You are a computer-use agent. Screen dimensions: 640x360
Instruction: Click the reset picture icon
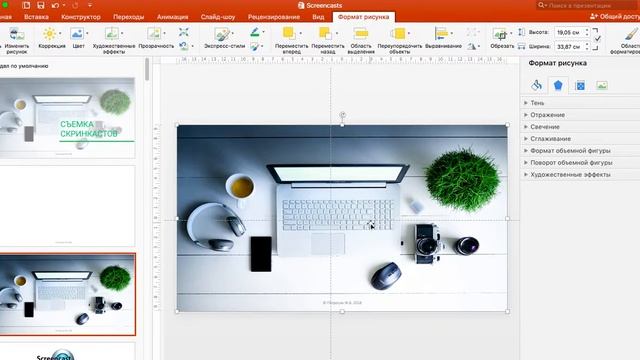(x=184, y=46)
